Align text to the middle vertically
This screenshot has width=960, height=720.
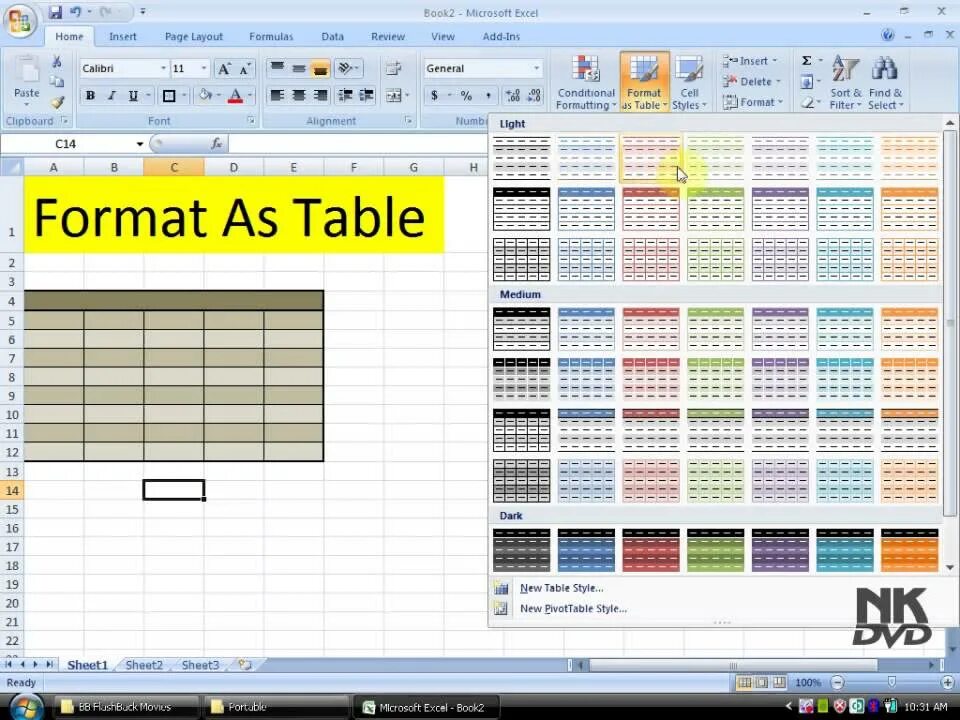tap(299, 68)
